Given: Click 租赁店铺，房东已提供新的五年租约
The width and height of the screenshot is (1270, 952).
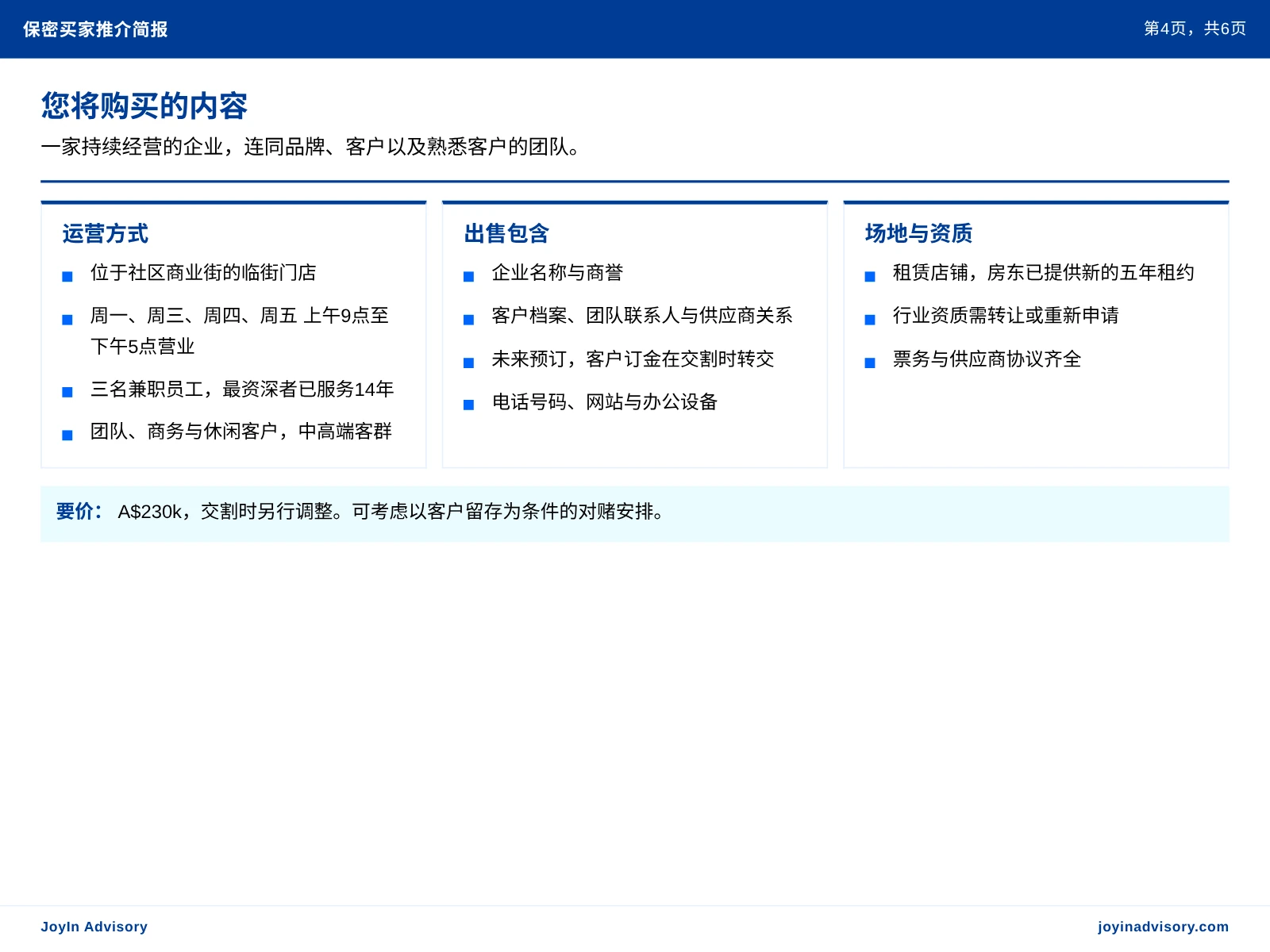Looking at the screenshot, I should (1043, 273).
